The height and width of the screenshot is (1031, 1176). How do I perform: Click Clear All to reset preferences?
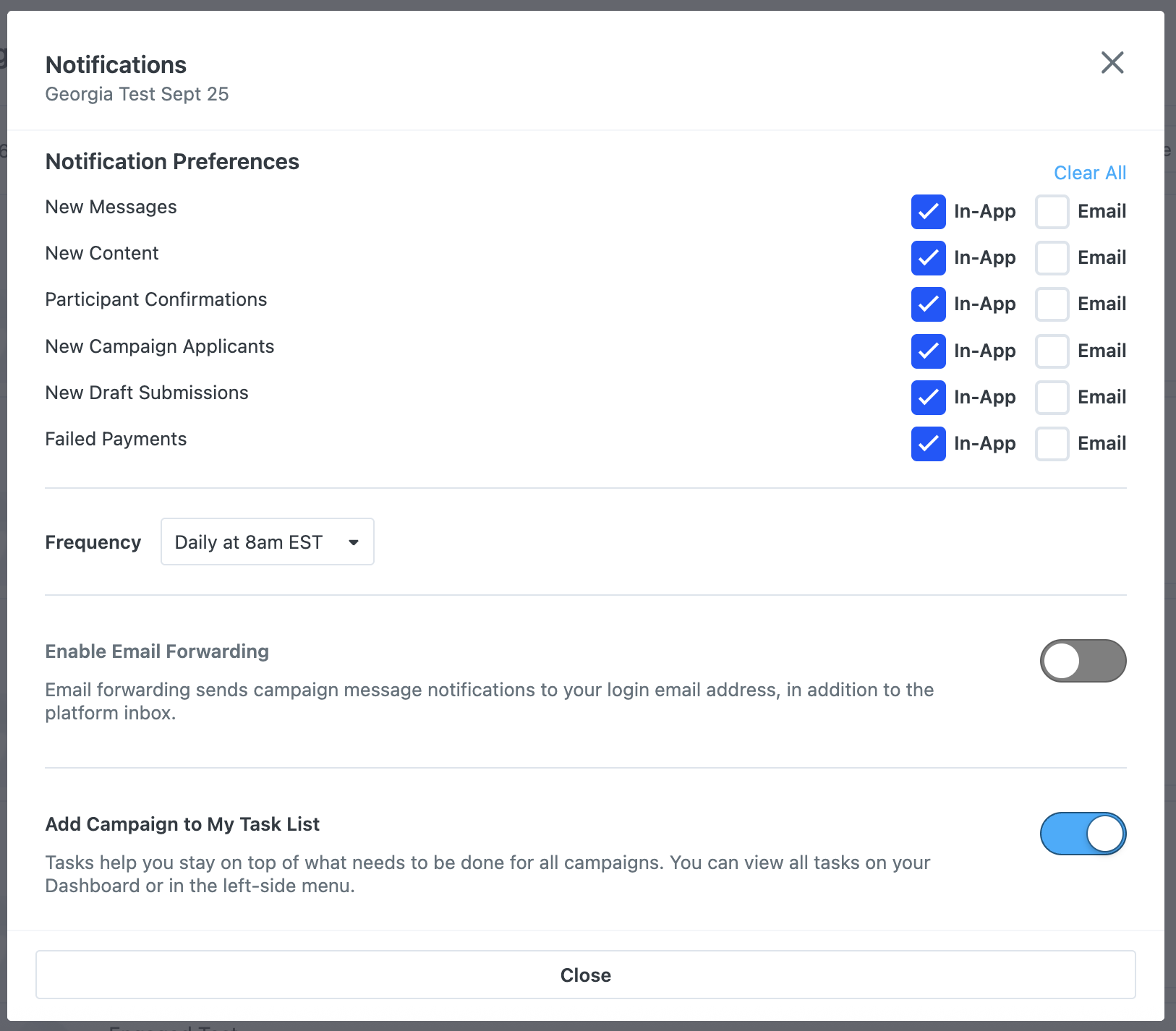click(1090, 173)
